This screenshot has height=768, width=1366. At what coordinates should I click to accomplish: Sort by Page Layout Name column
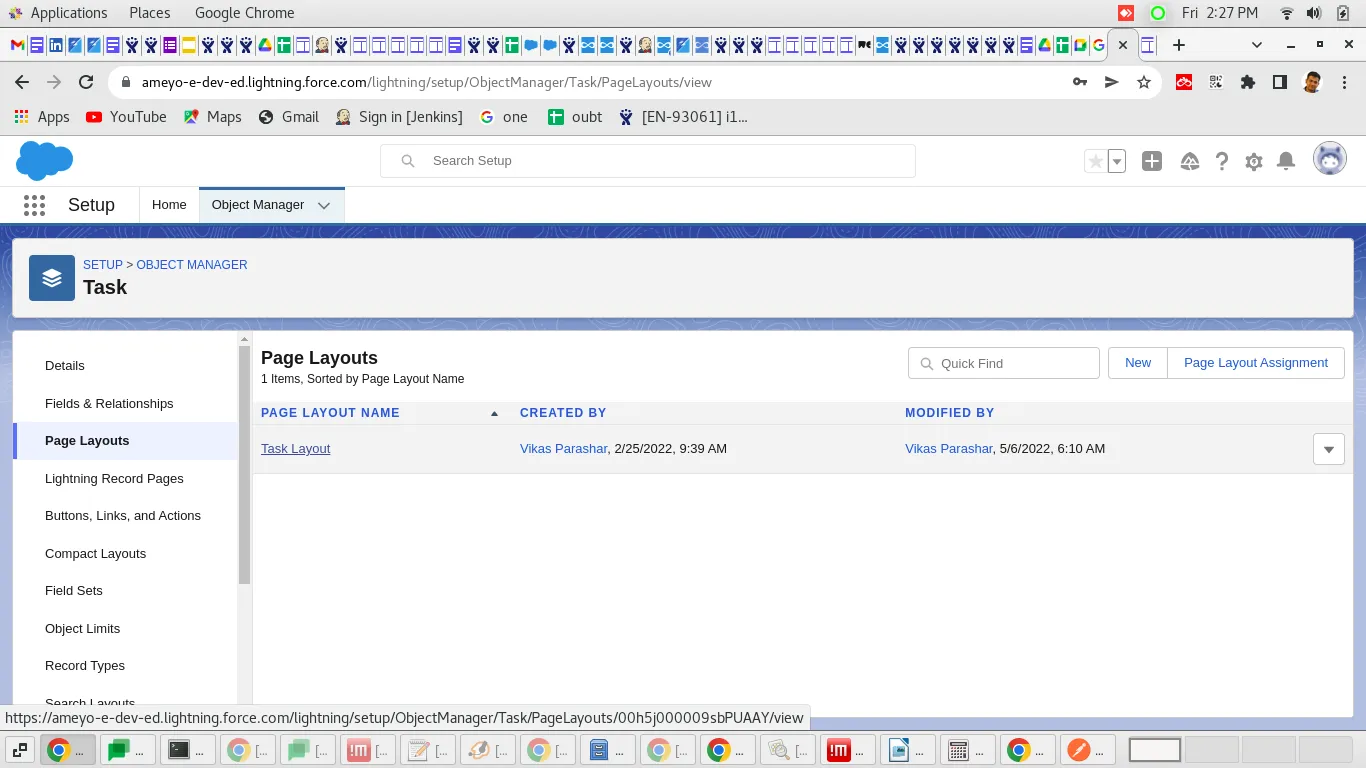coord(330,413)
